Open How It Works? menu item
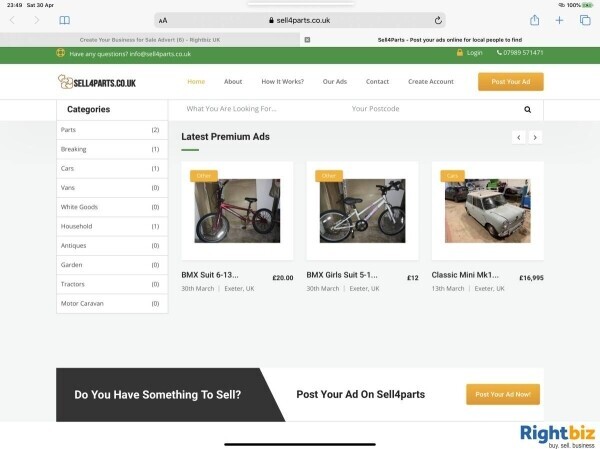This screenshot has height=449, width=600. point(282,82)
